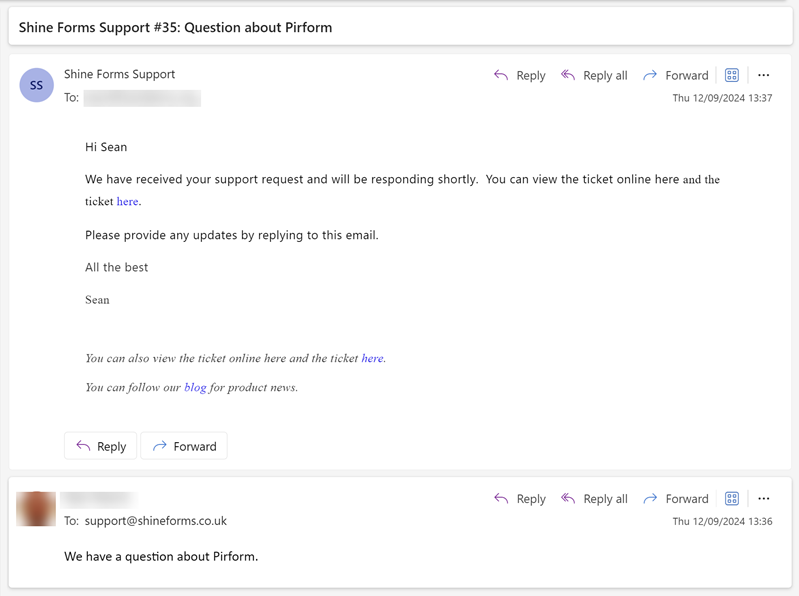Forward the Shine Forms Support email

coord(675,75)
